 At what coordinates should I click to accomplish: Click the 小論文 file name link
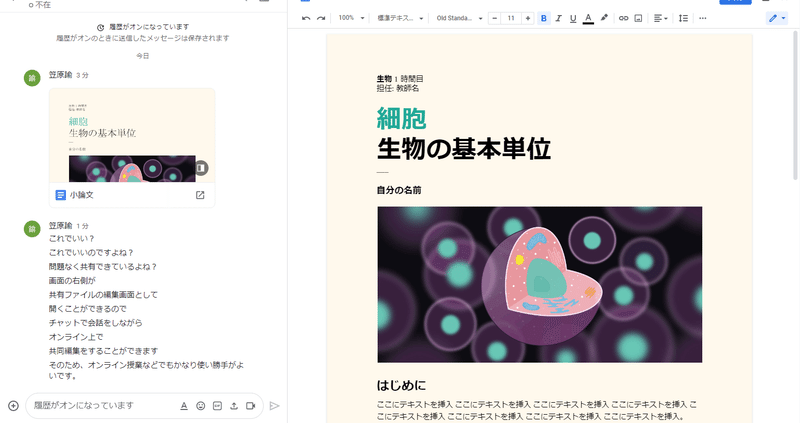point(82,195)
